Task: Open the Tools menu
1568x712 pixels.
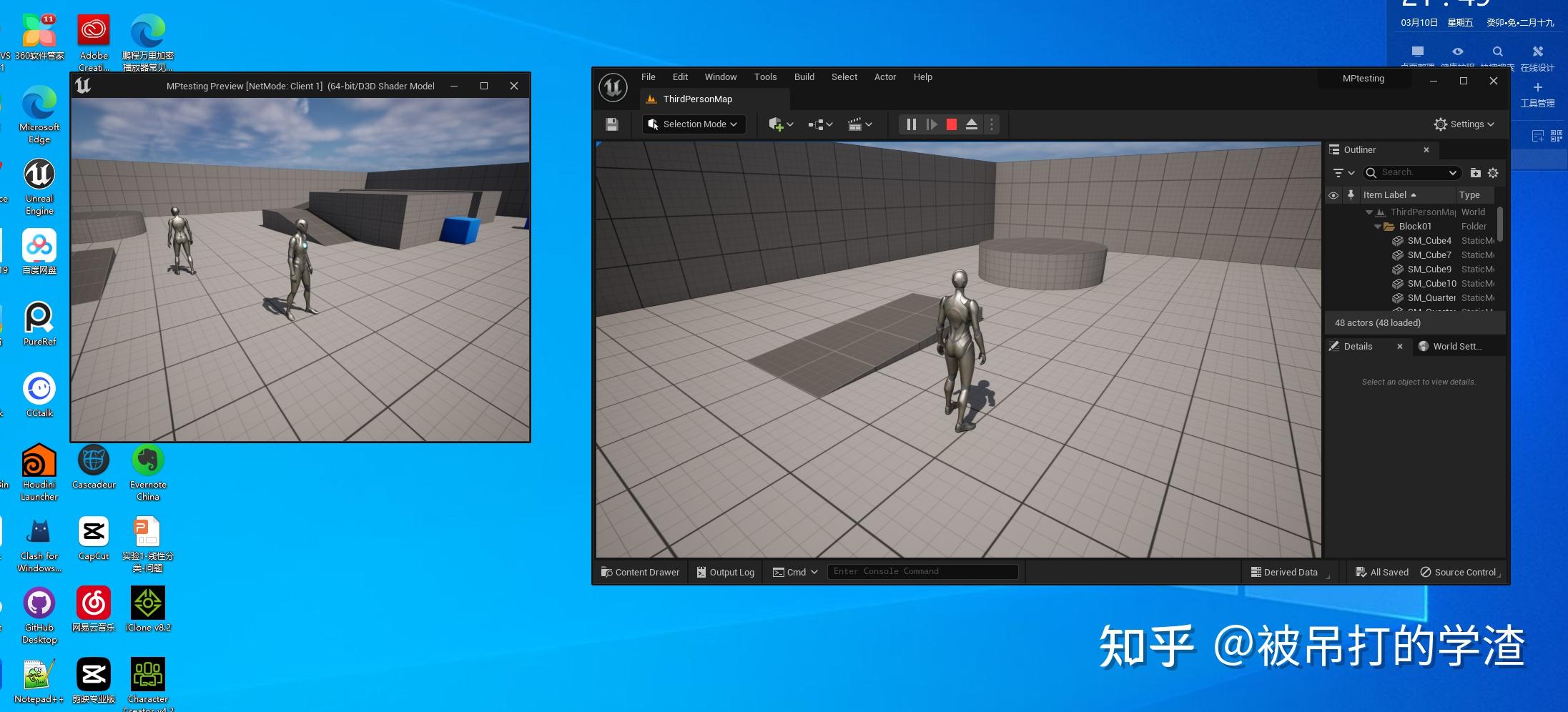Action: point(765,77)
